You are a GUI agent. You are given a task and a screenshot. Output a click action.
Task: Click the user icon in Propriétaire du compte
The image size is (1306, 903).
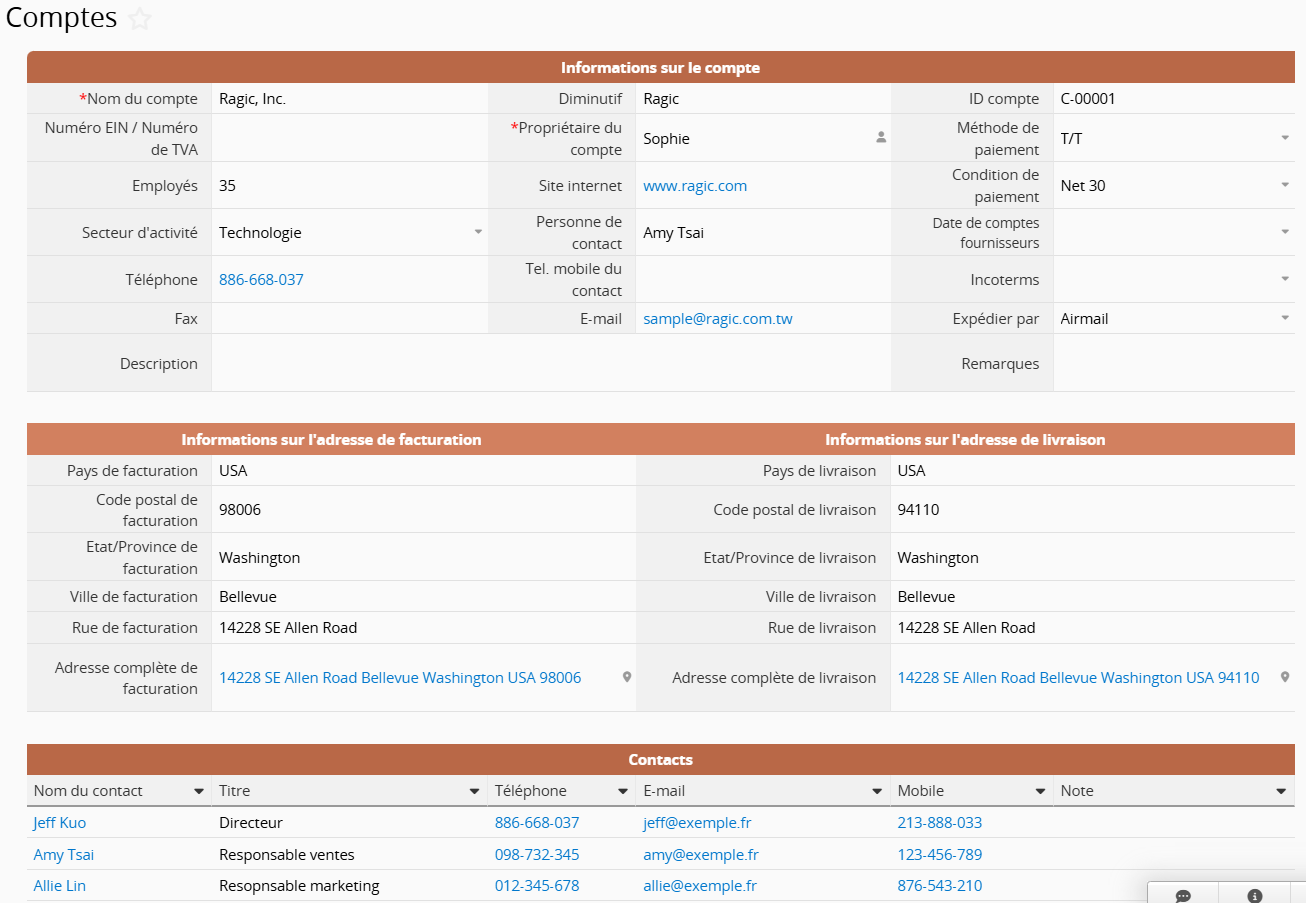(x=881, y=138)
